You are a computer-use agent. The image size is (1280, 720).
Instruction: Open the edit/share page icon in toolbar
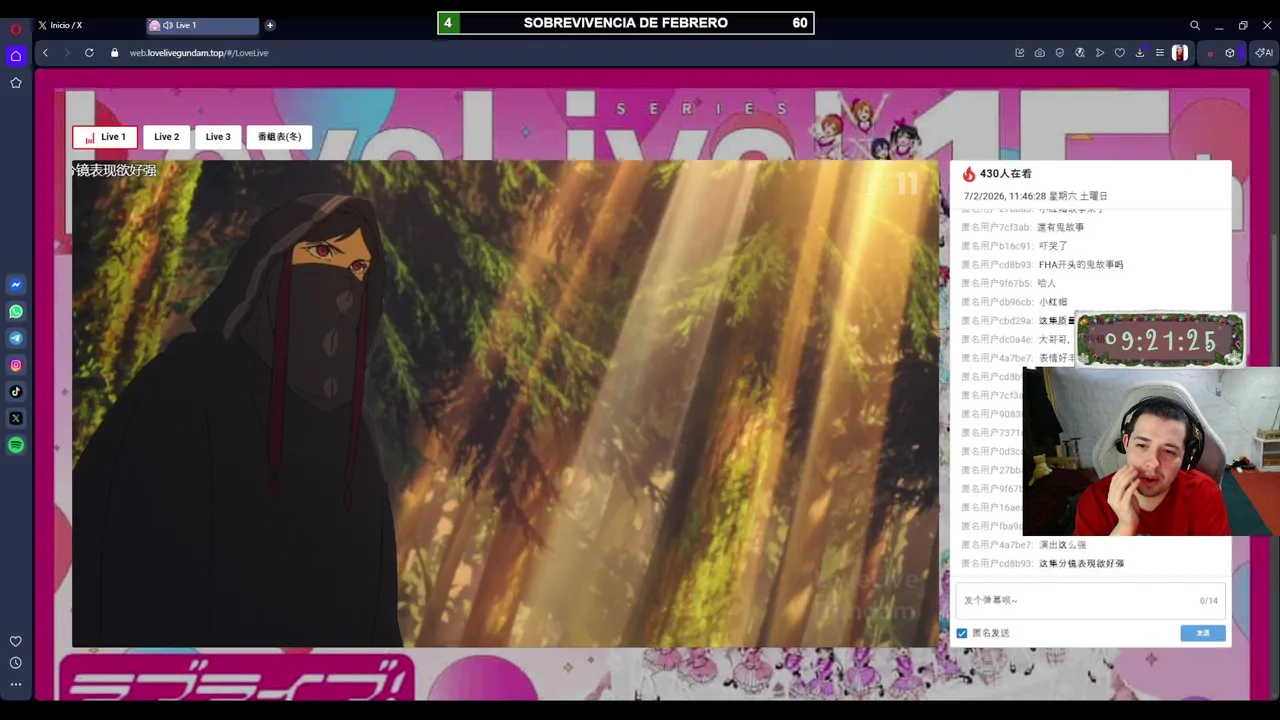pos(1020,53)
